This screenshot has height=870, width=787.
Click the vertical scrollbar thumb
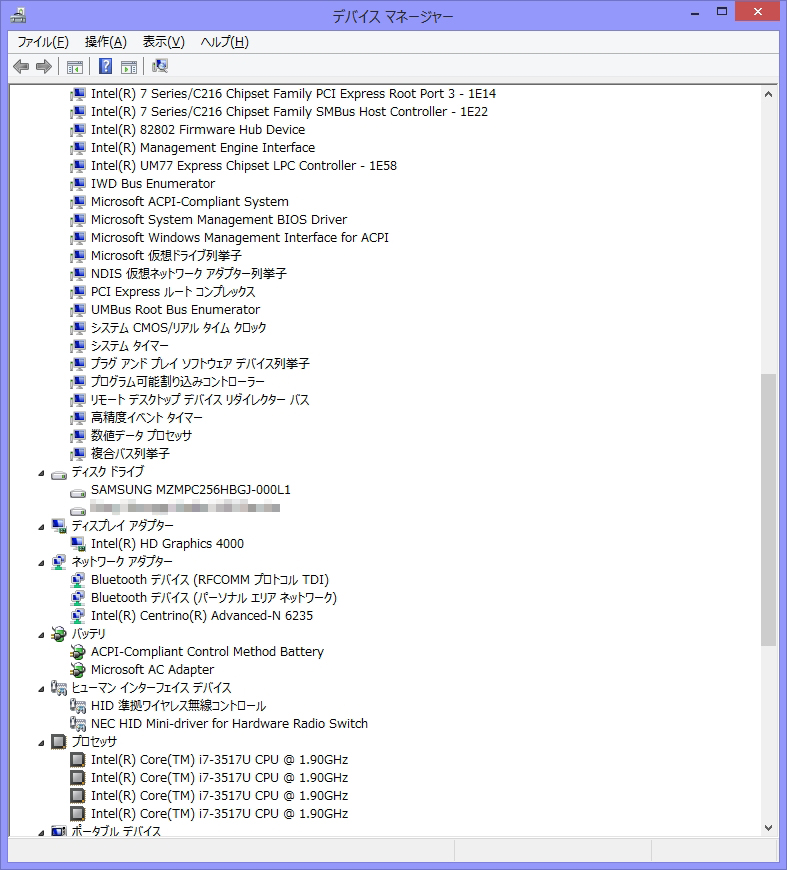click(768, 510)
